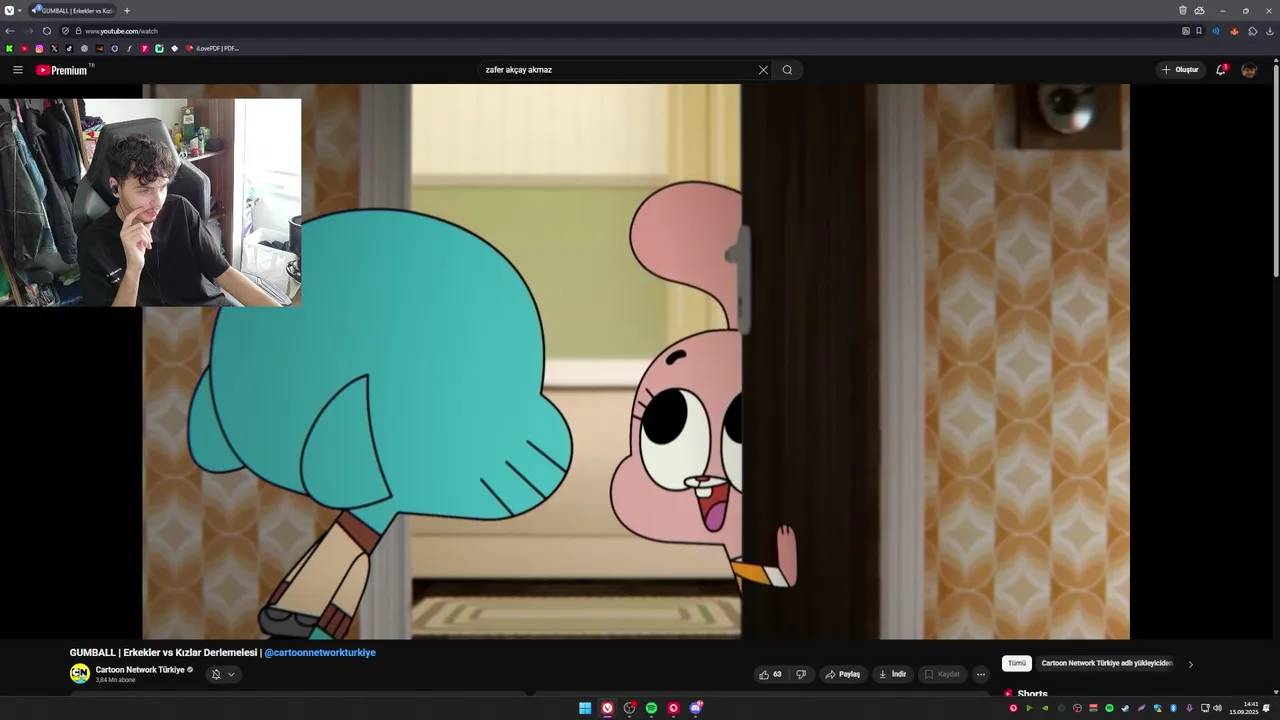The image size is (1280, 720).
Task: Open the Instagram bookmark icon
Action: (40, 48)
